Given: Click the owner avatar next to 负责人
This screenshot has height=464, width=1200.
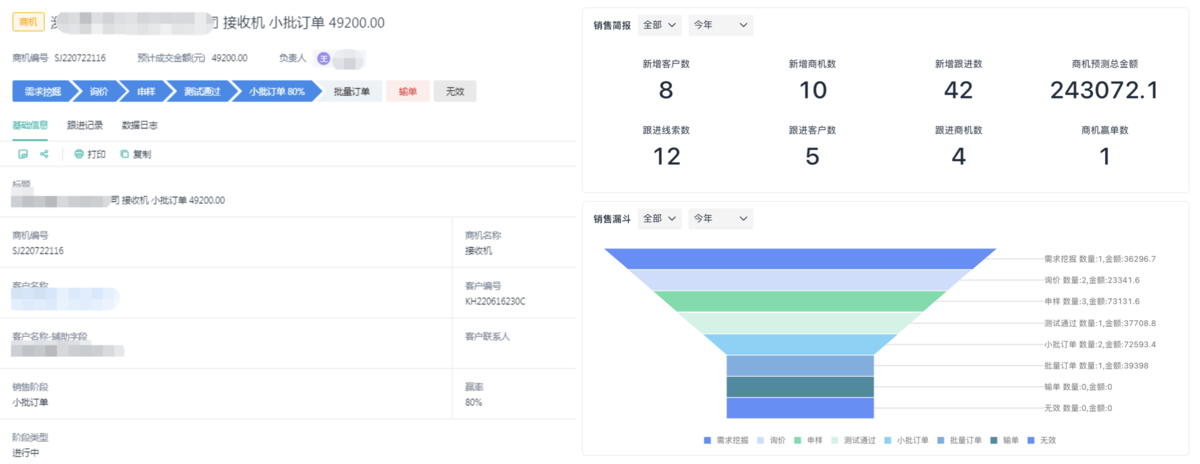Looking at the screenshot, I should click(x=323, y=58).
